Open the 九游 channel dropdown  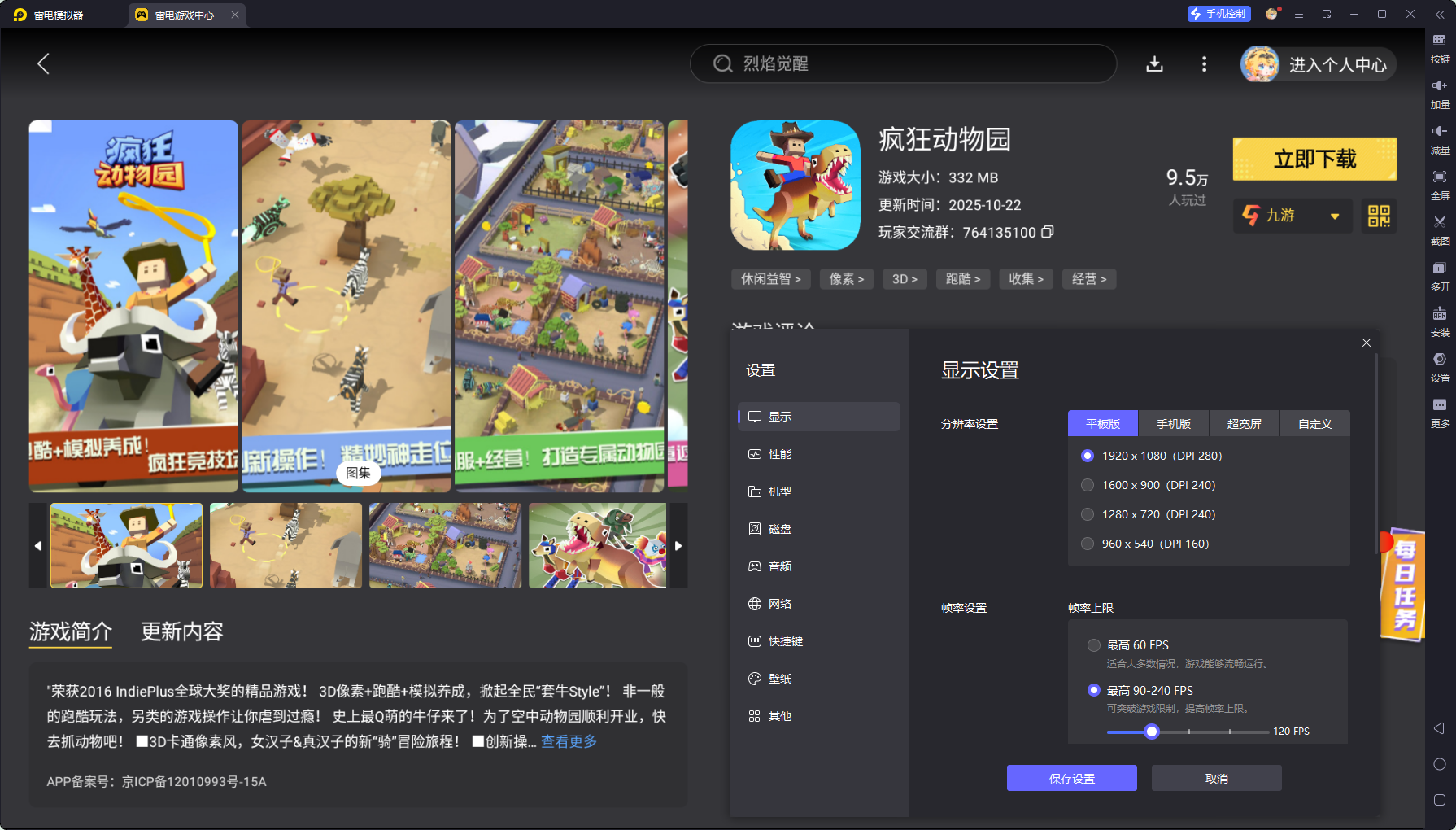pos(1293,216)
